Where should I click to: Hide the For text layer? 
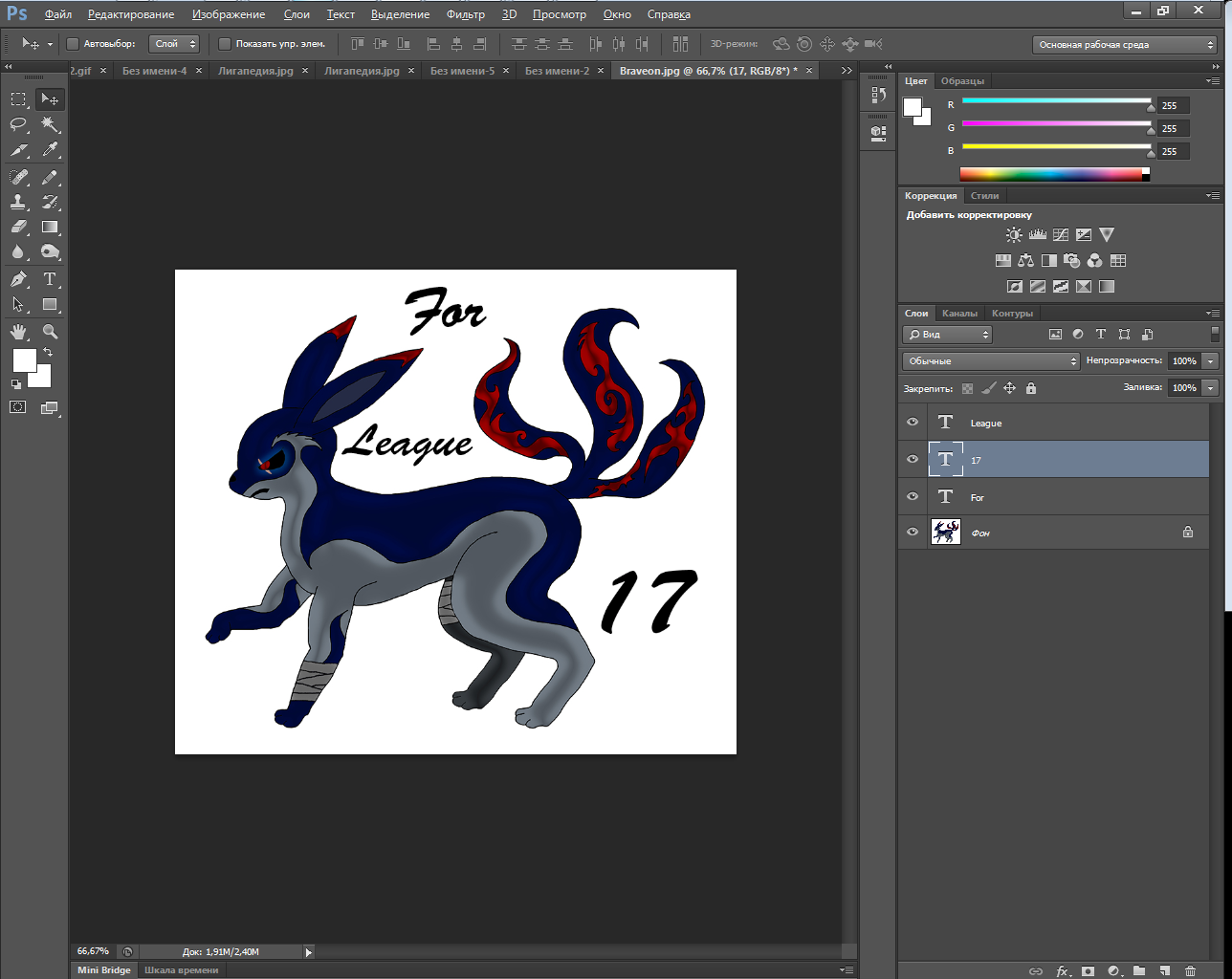(x=913, y=497)
